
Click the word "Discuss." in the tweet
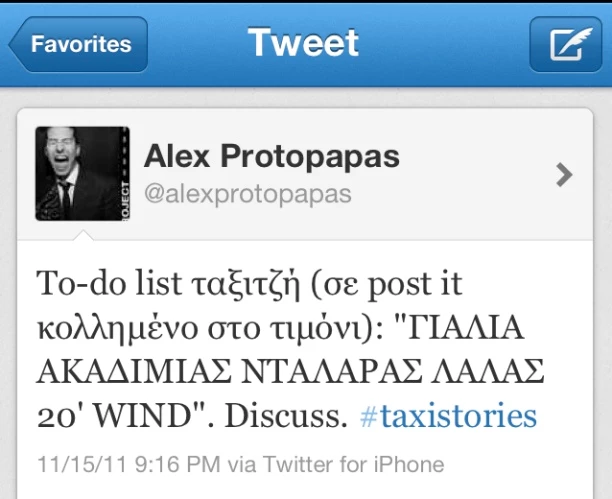[x=286, y=416]
